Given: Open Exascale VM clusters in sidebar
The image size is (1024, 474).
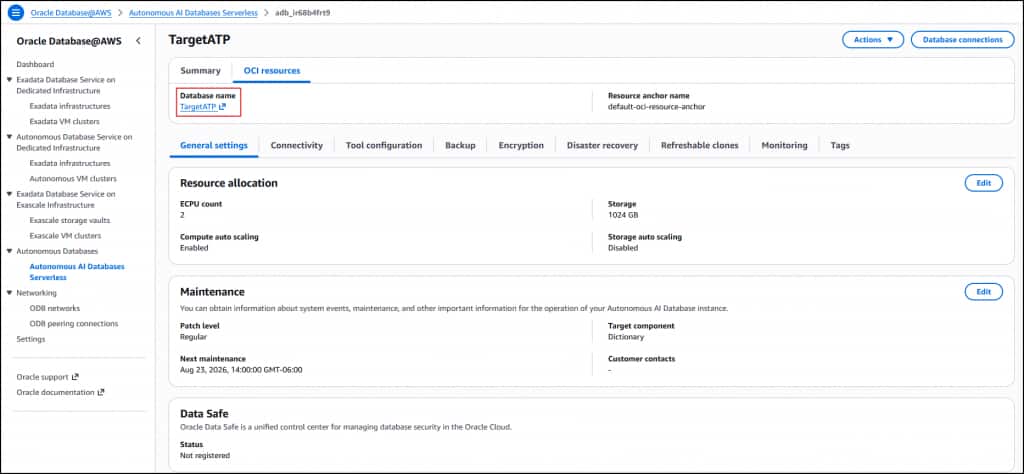Looking at the screenshot, I should [x=65, y=236].
